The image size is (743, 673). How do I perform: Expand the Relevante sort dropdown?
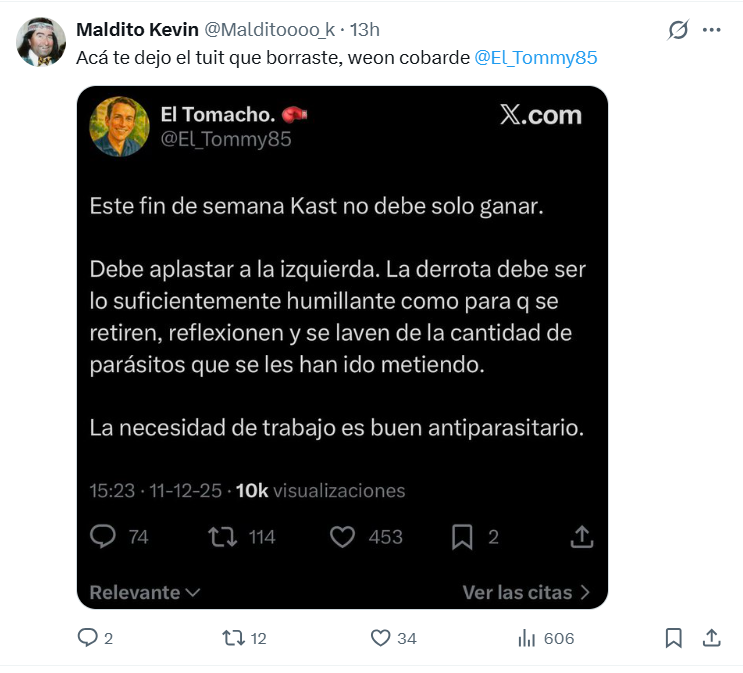click(x=145, y=592)
